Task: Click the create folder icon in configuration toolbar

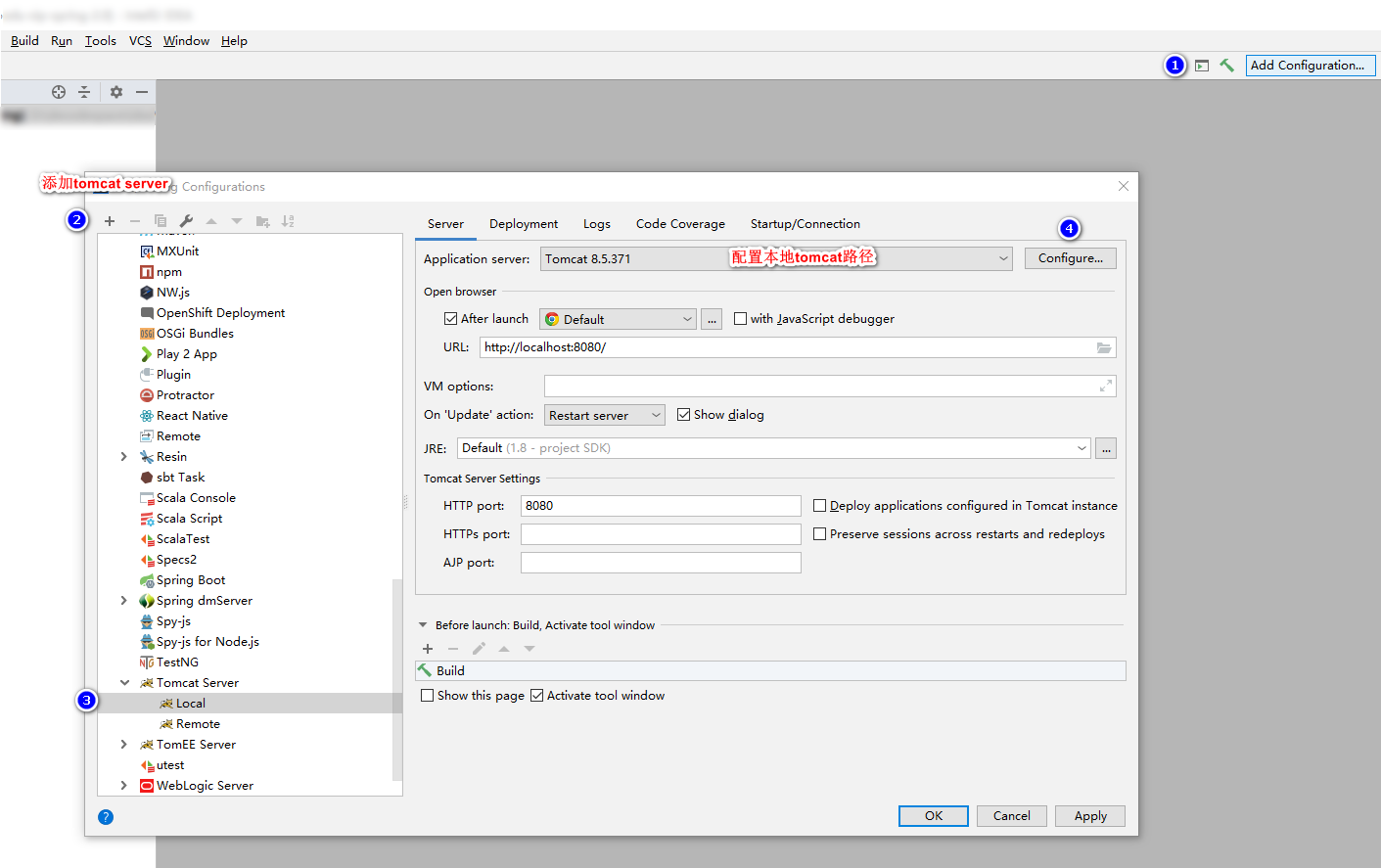Action: coord(262,221)
